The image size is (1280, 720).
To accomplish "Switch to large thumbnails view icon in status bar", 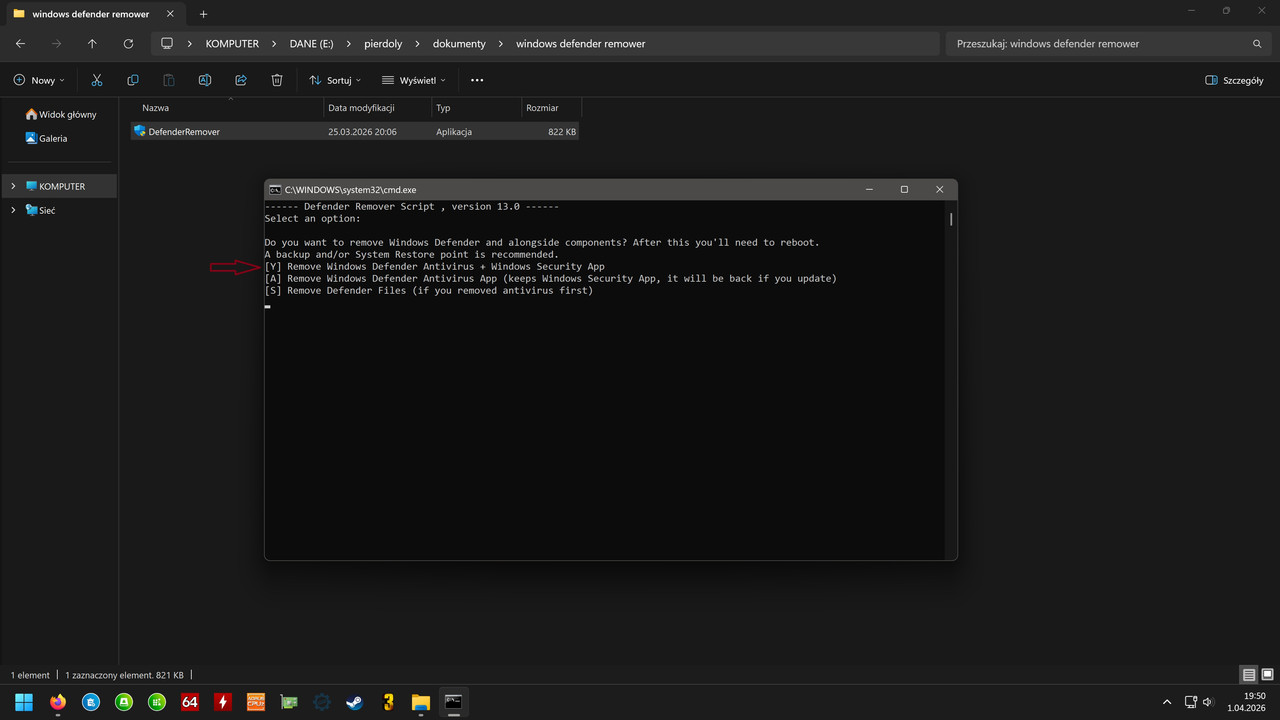I will (x=1267, y=675).
